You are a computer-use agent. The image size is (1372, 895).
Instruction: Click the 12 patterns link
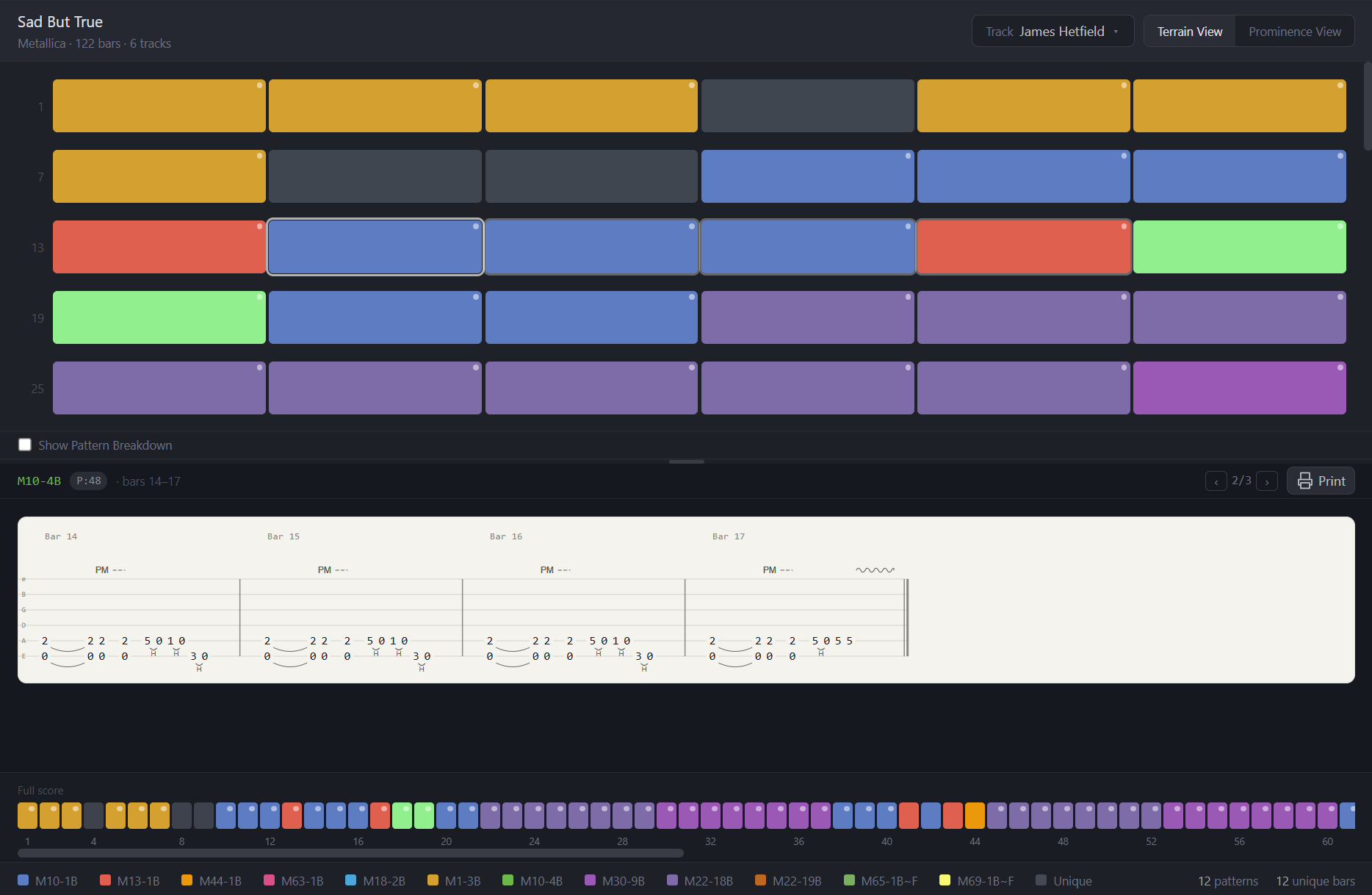(x=1227, y=880)
